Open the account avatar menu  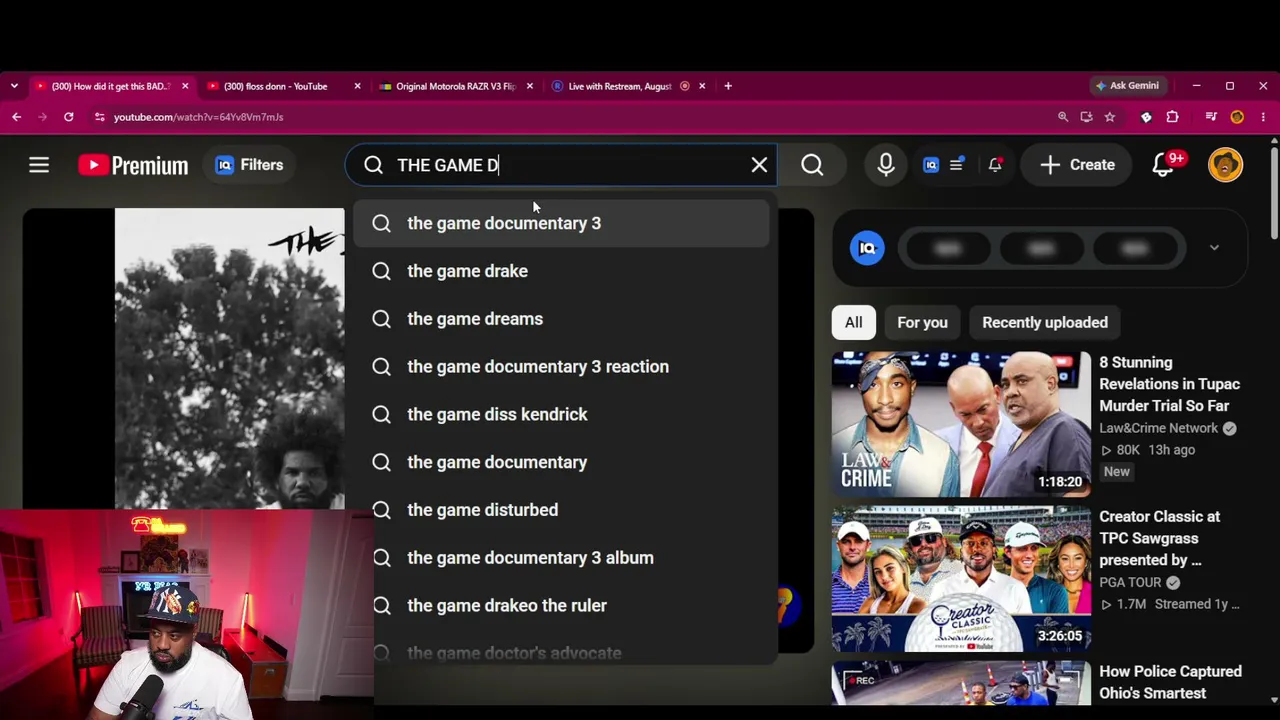click(x=1225, y=165)
